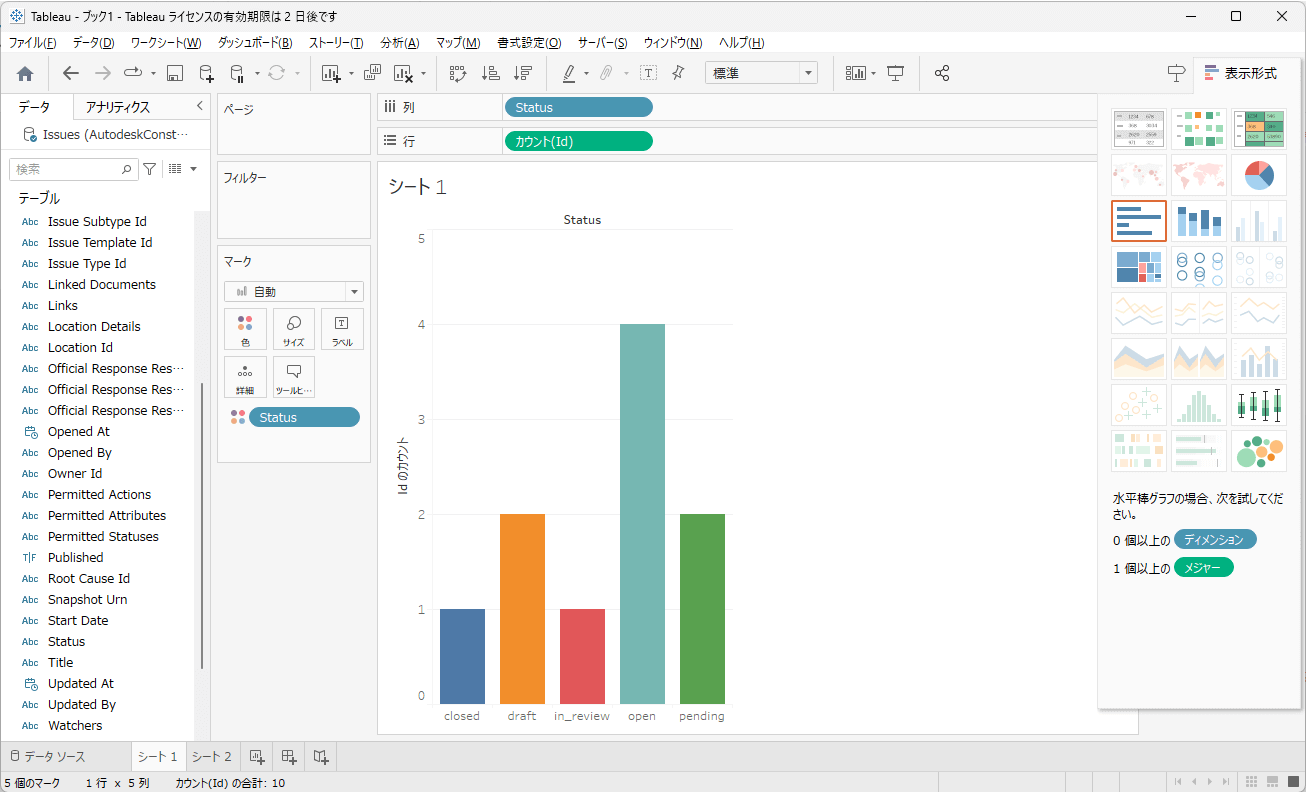Open the show/hide cards dropdown arrow
This screenshot has height=792, width=1306.
tap(873, 74)
